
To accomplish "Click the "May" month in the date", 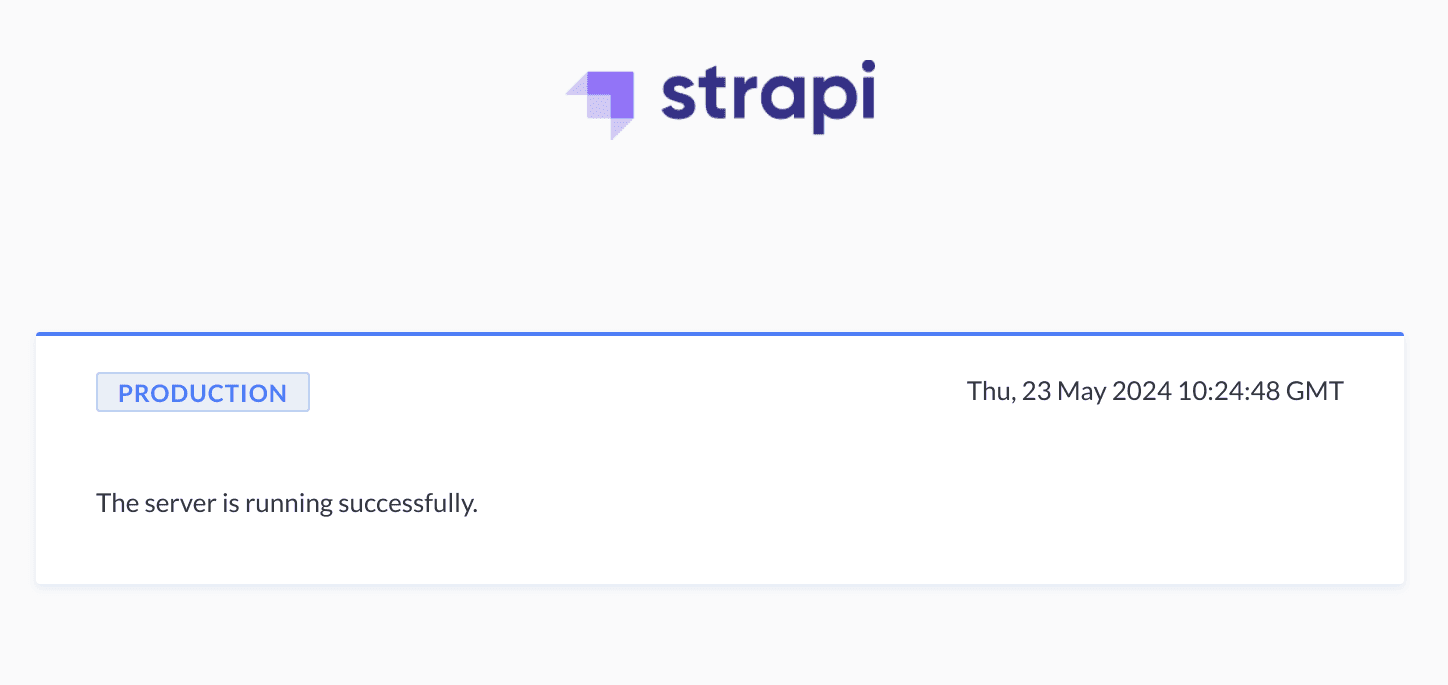I will [1080, 391].
